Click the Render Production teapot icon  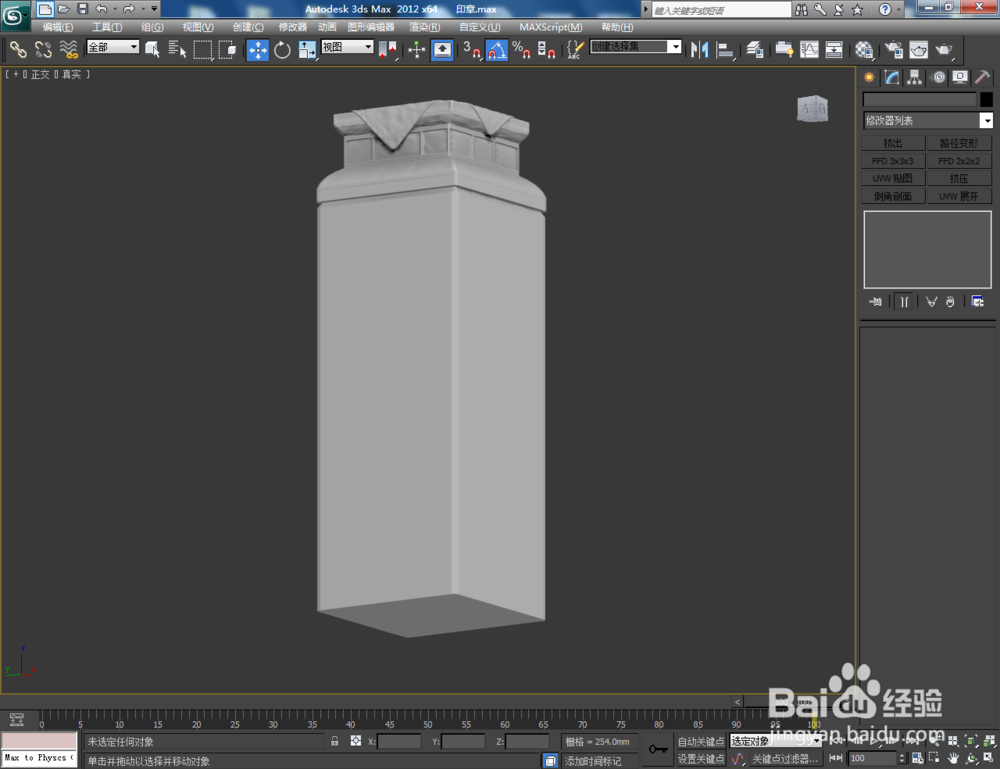point(944,50)
